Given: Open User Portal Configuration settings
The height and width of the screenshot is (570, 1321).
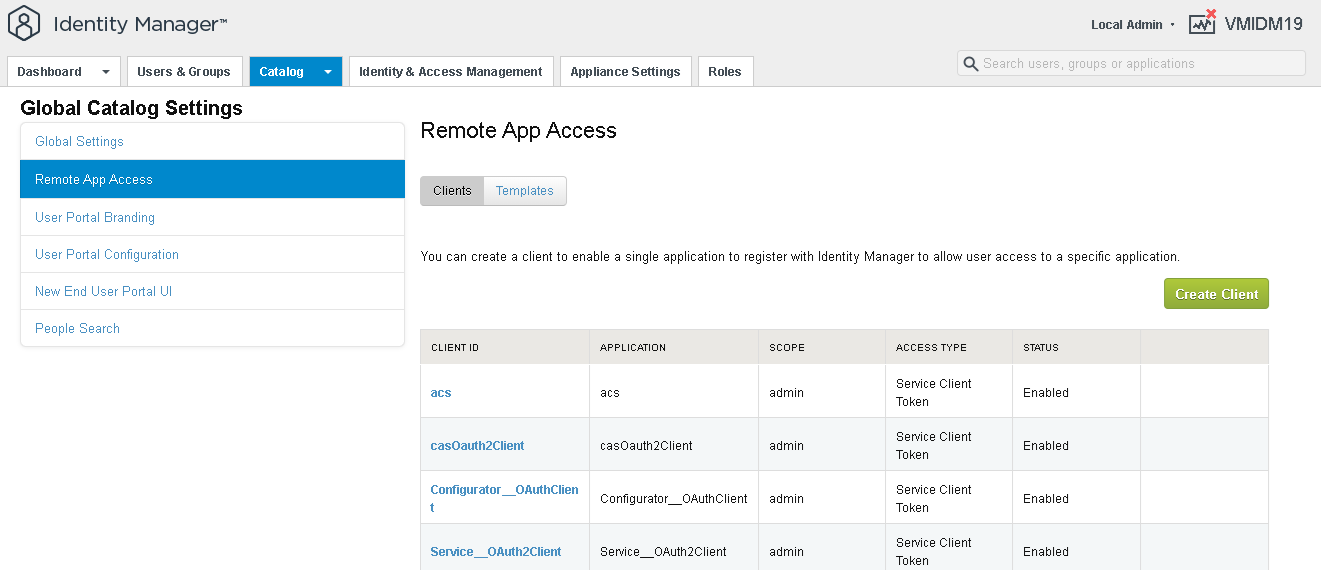Looking at the screenshot, I should tap(212, 254).
